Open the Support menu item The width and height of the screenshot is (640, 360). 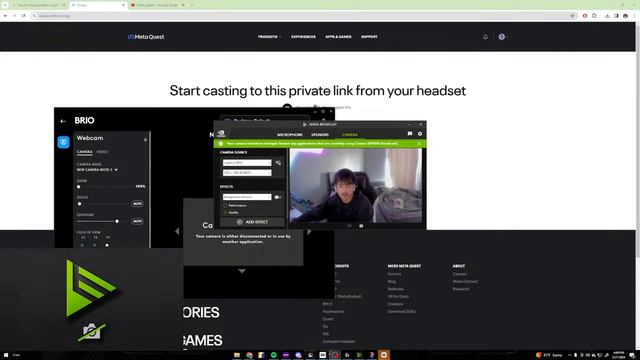[x=369, y=37]
